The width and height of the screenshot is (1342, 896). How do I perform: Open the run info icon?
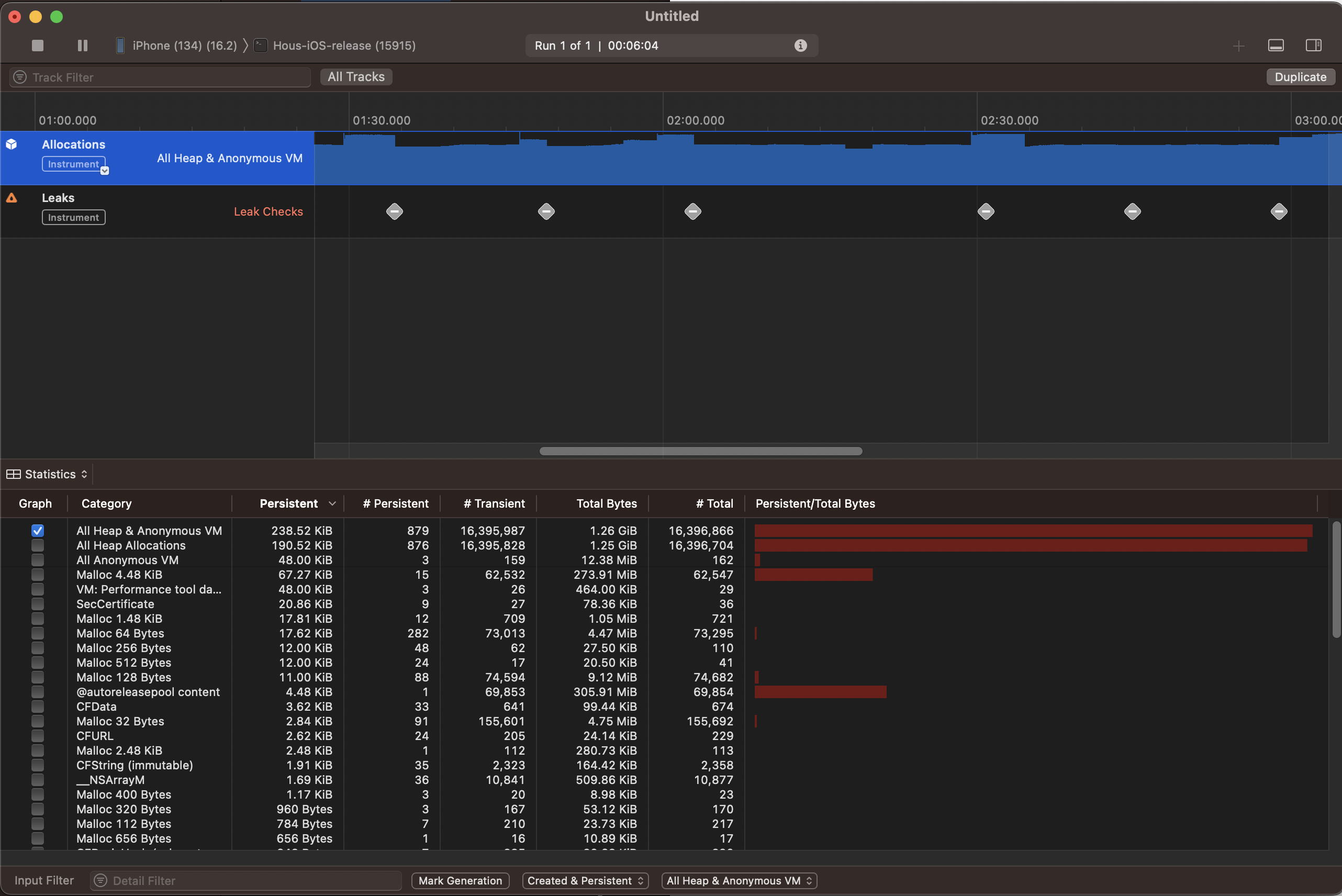[800, 45]
